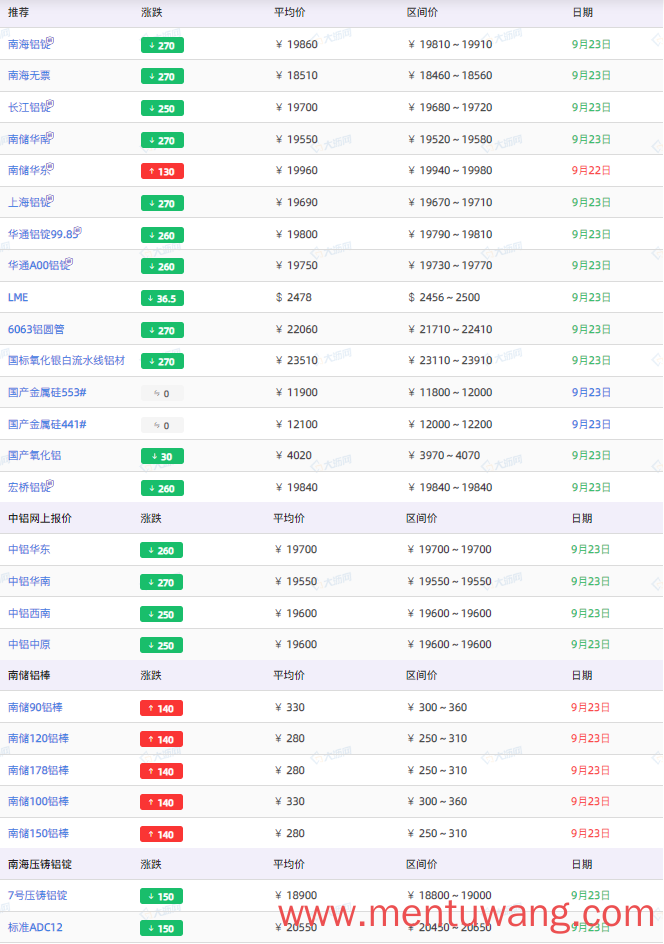The height and width of the screenshot is (944, 664).
Task: Click the small icon beside 华通A00铝锭
Action: coord(70,262)
